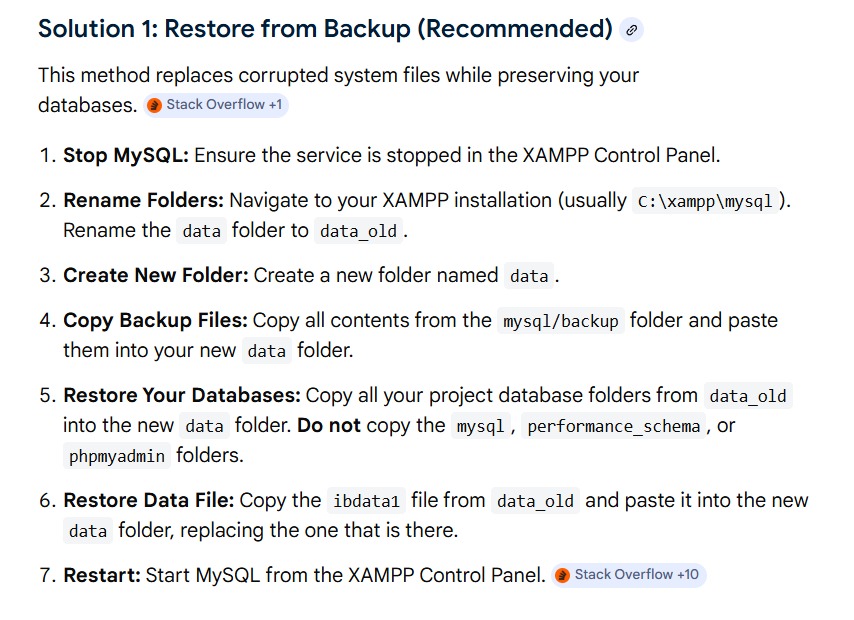Click the orange Stack Overflow logo after "databases."
The height and width of the screenshot is (620, 854).
click(155, 105)
